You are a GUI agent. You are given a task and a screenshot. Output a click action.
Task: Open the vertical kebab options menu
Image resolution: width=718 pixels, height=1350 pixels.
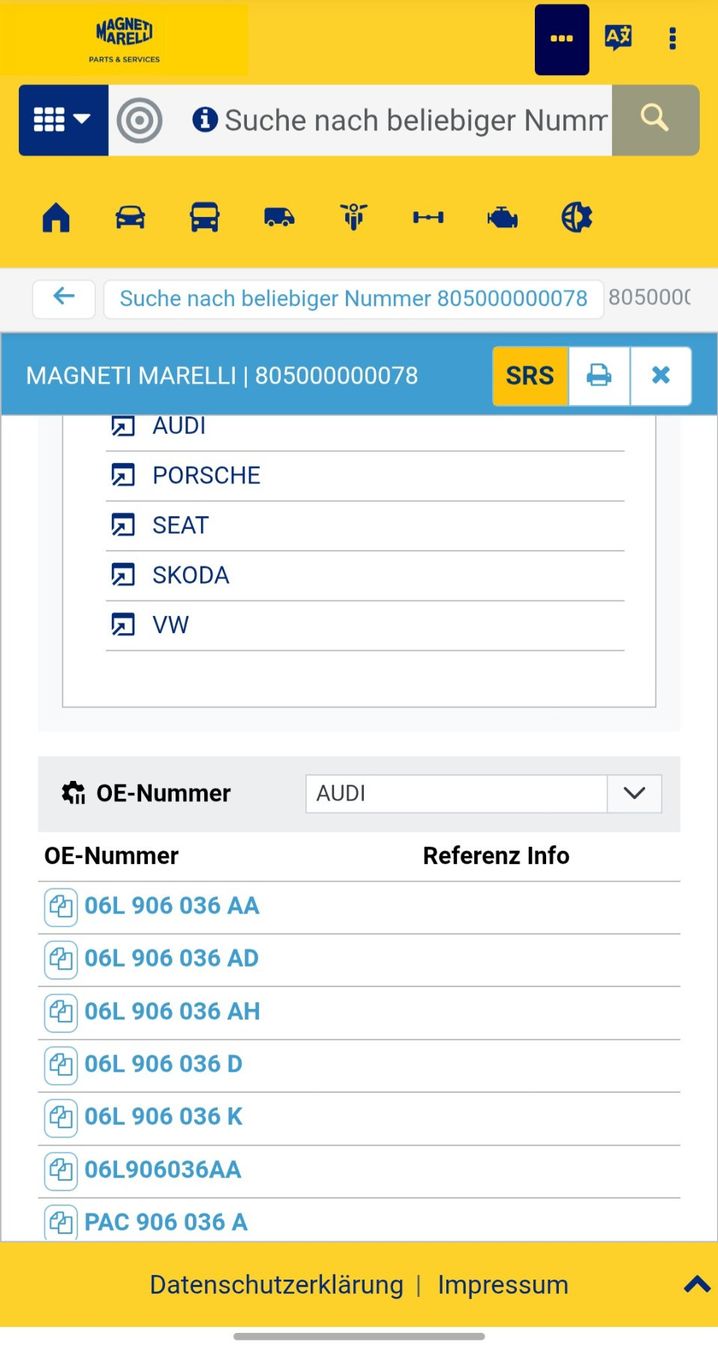coord(672,39)
